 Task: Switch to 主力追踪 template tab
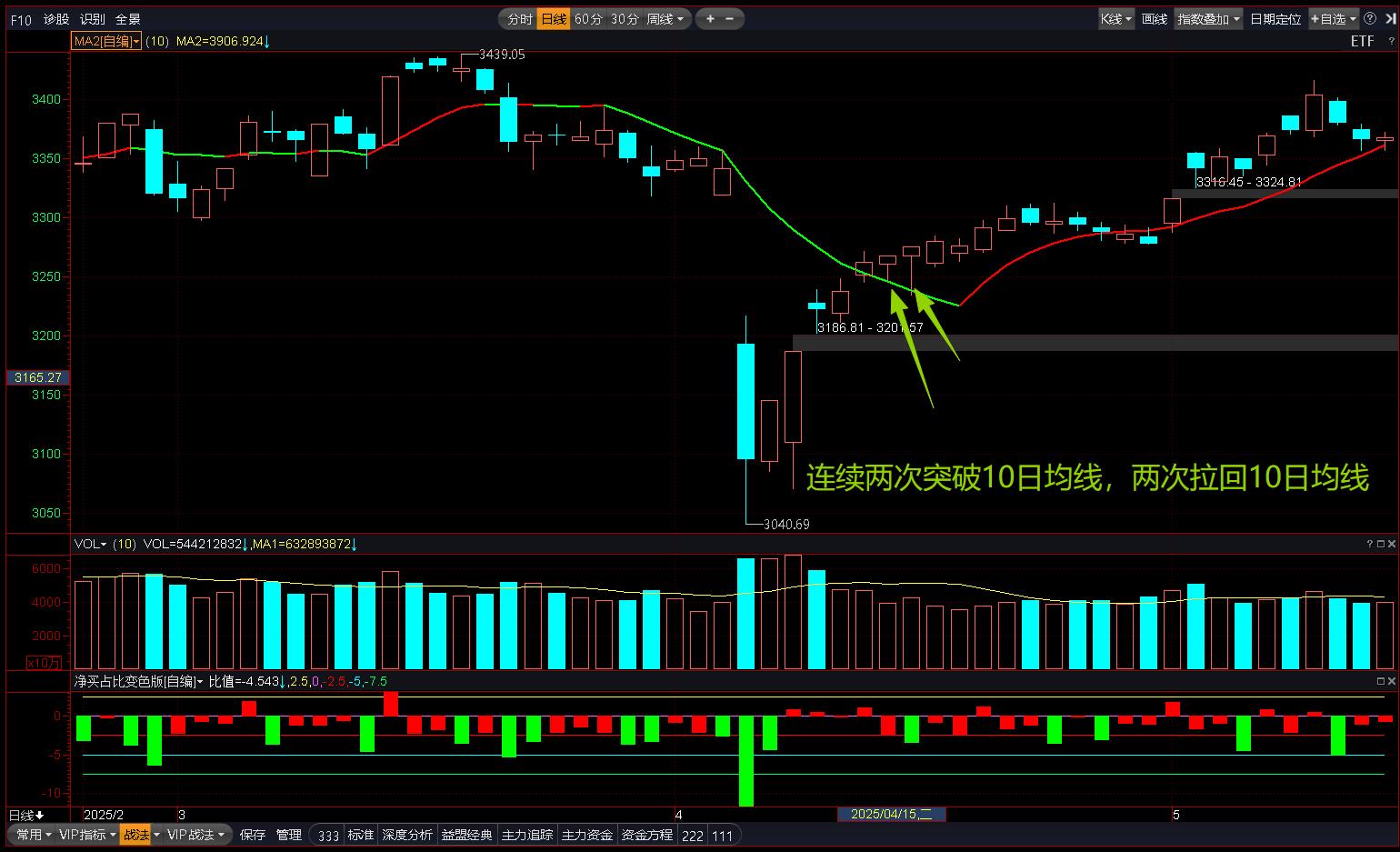coord(527,835)
